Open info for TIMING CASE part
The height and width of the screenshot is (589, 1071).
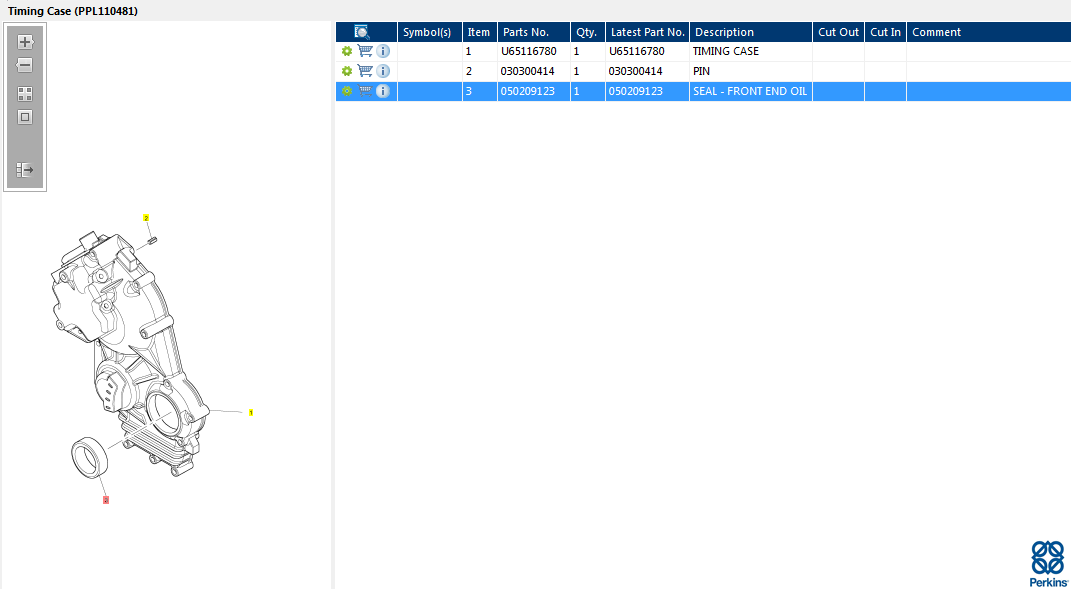point(383,51)
